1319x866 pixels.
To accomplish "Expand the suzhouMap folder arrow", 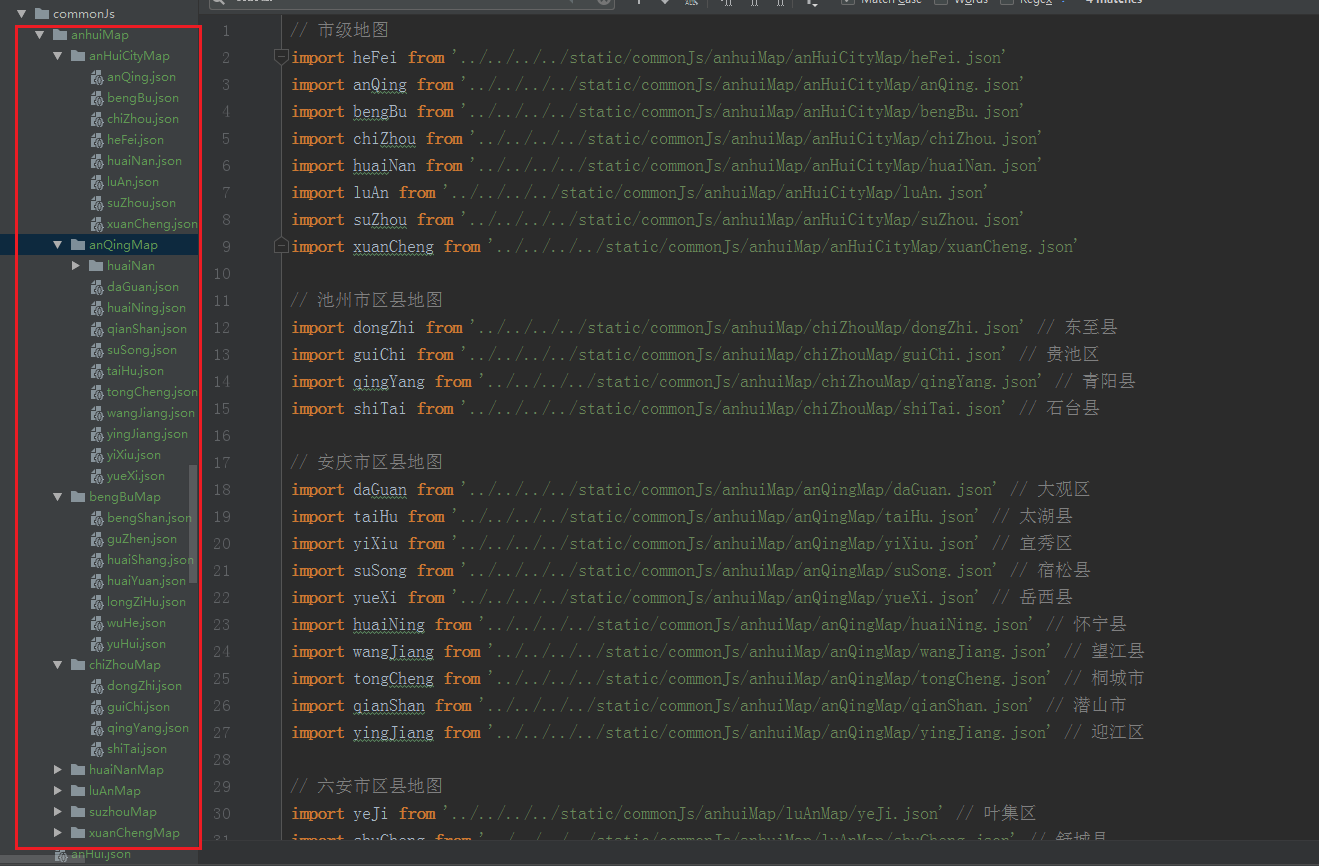I will click(58, 812).
